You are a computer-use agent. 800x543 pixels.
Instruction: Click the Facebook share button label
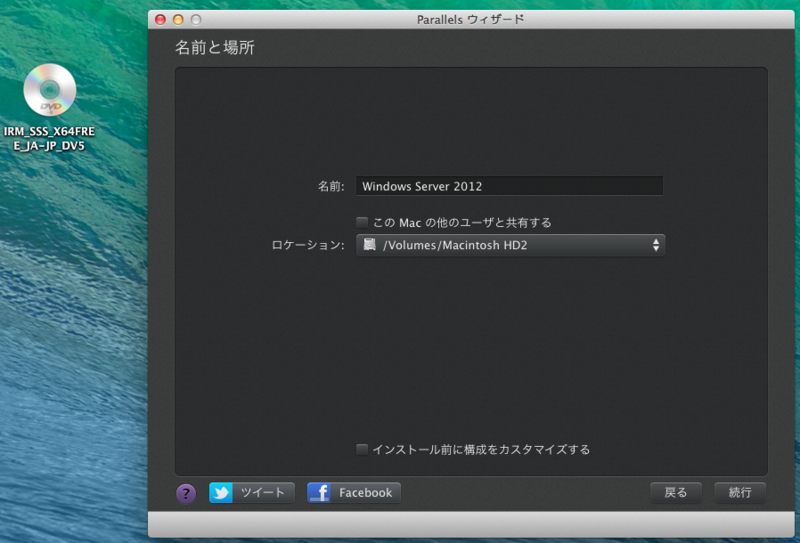tap(365, 493)
